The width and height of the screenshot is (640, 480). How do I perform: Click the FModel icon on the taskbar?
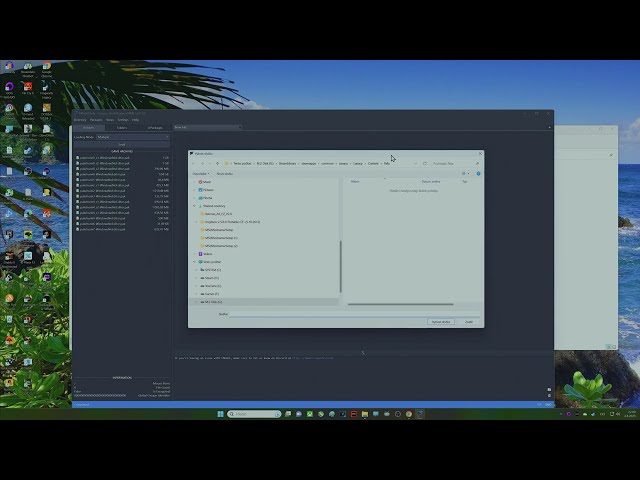tap(420, 414)
